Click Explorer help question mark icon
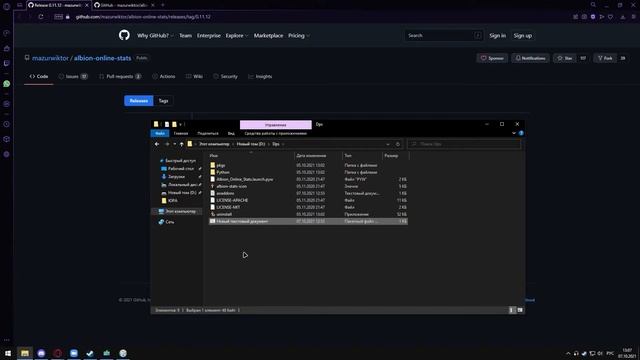 521,133
